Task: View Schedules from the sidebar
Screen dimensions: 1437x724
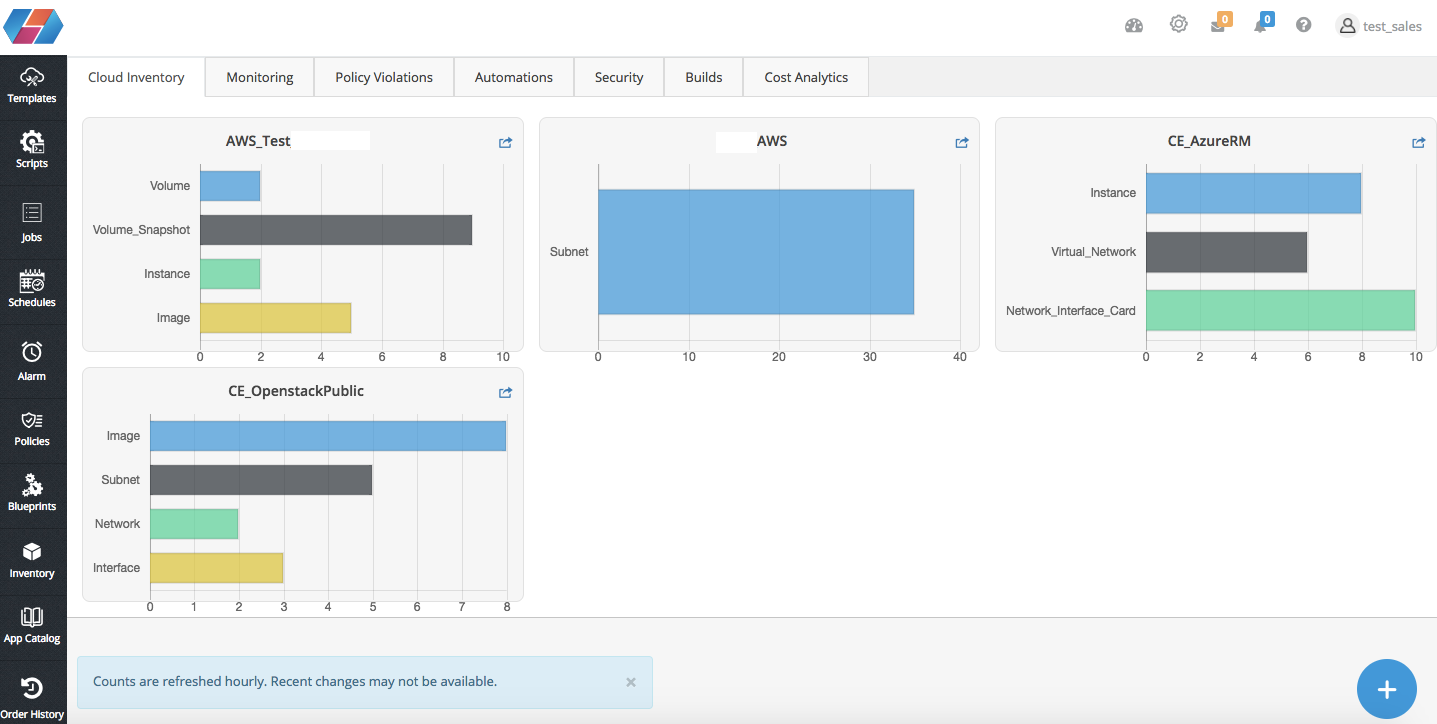Action: coord(33,288)
